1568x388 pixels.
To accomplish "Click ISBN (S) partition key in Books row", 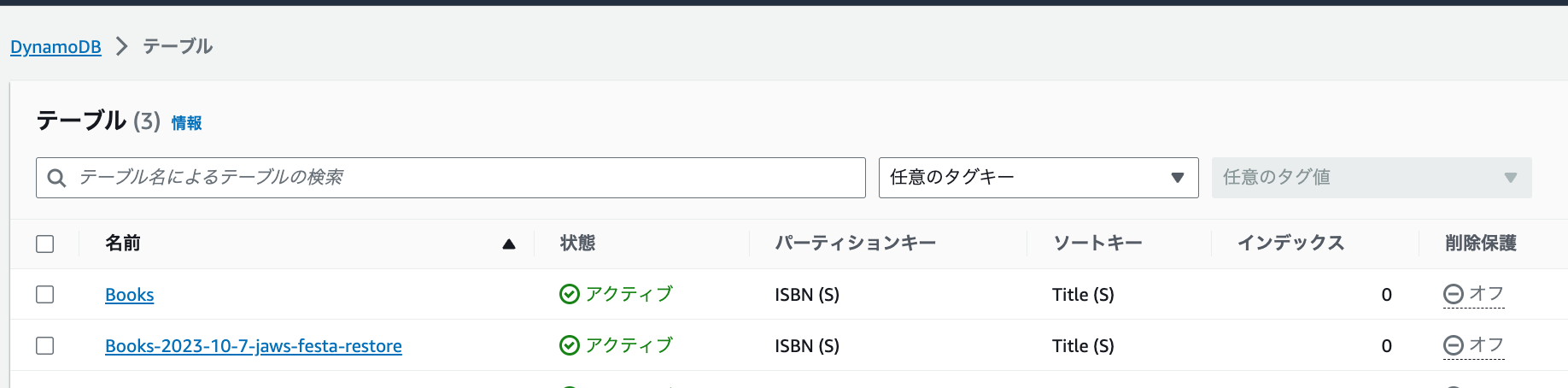I will coord(807,295).
